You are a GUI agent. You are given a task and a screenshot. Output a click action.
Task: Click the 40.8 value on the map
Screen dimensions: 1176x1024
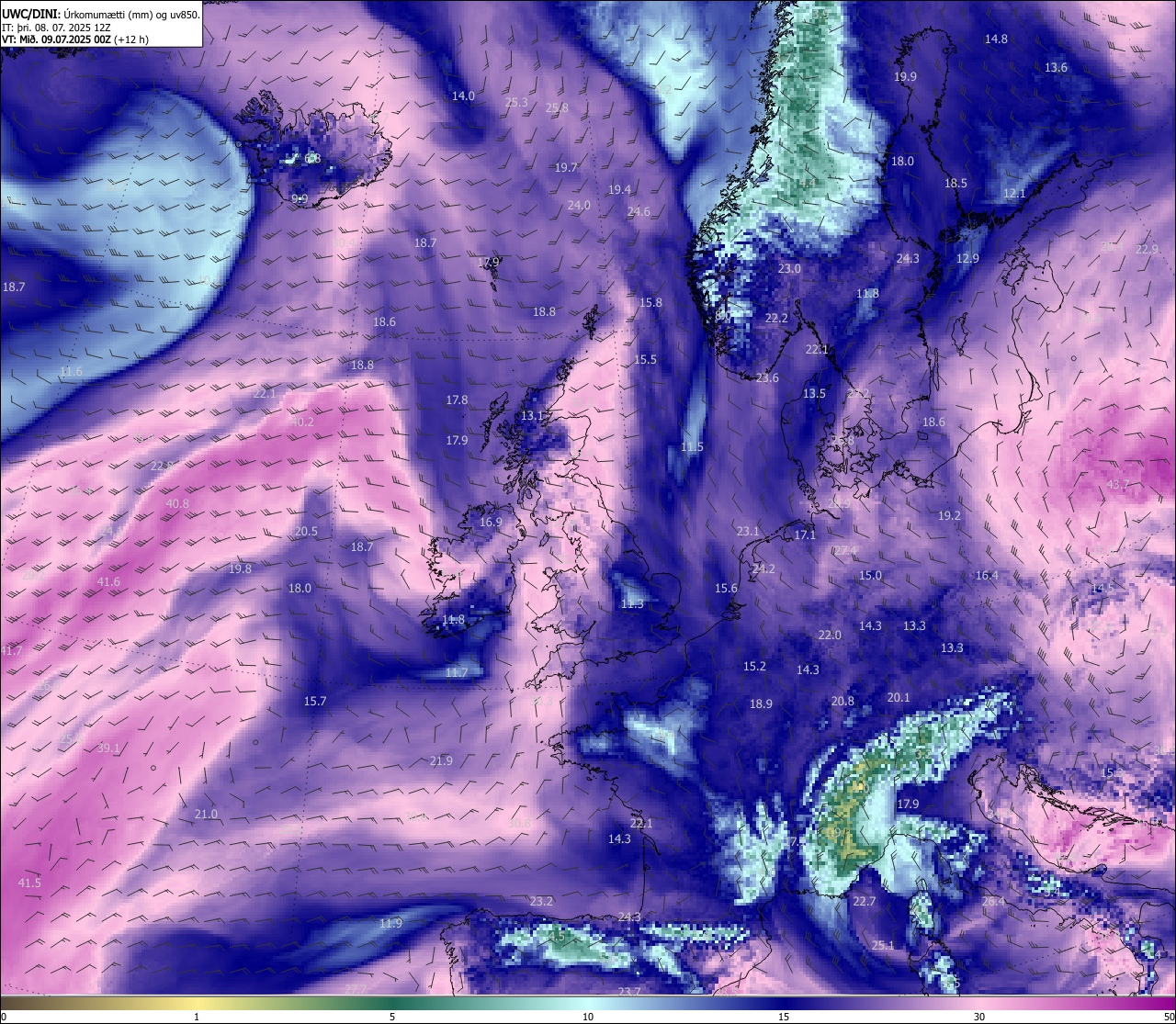coord(177,504)
